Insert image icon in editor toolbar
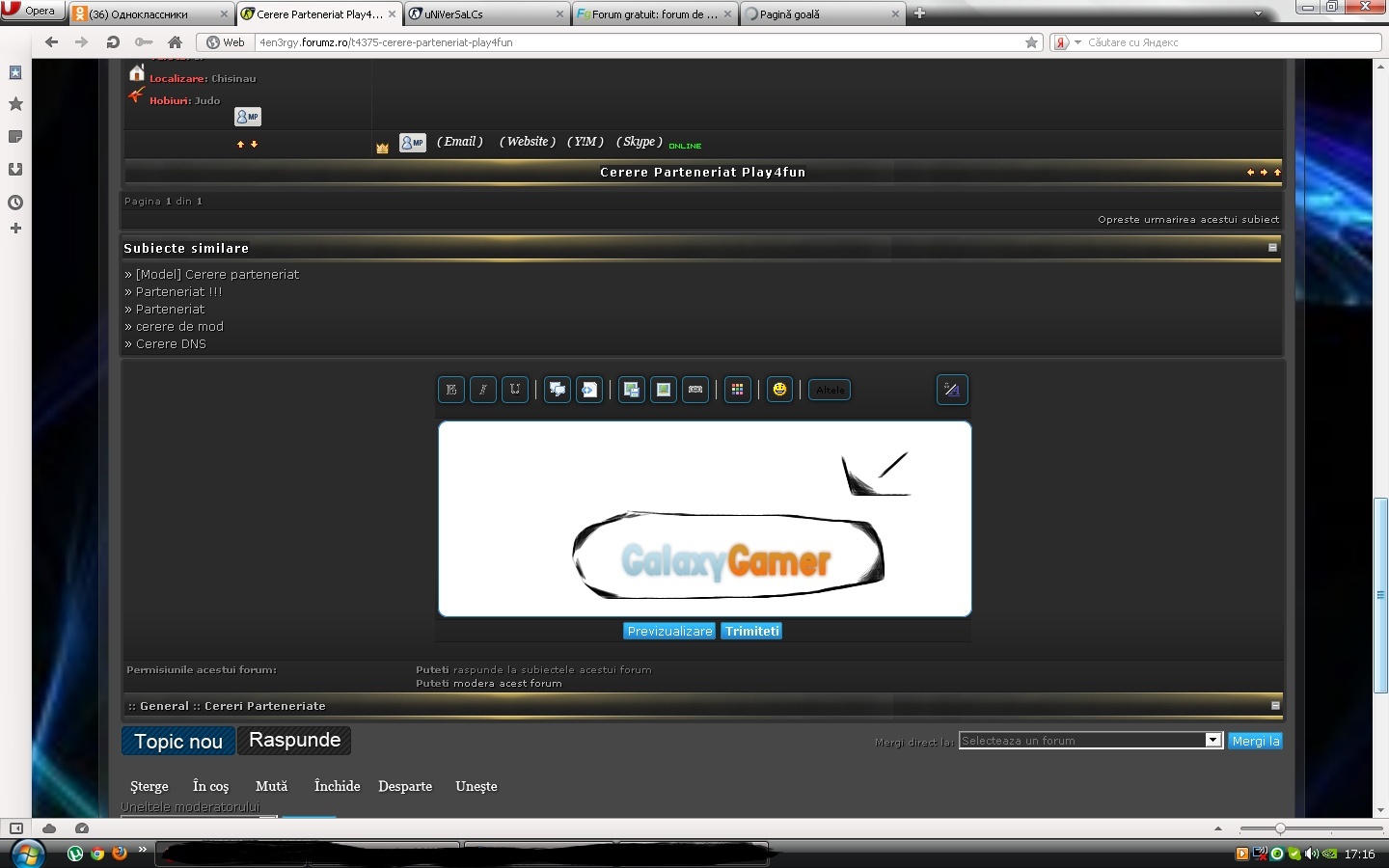1389x868 pixels. 664,390
